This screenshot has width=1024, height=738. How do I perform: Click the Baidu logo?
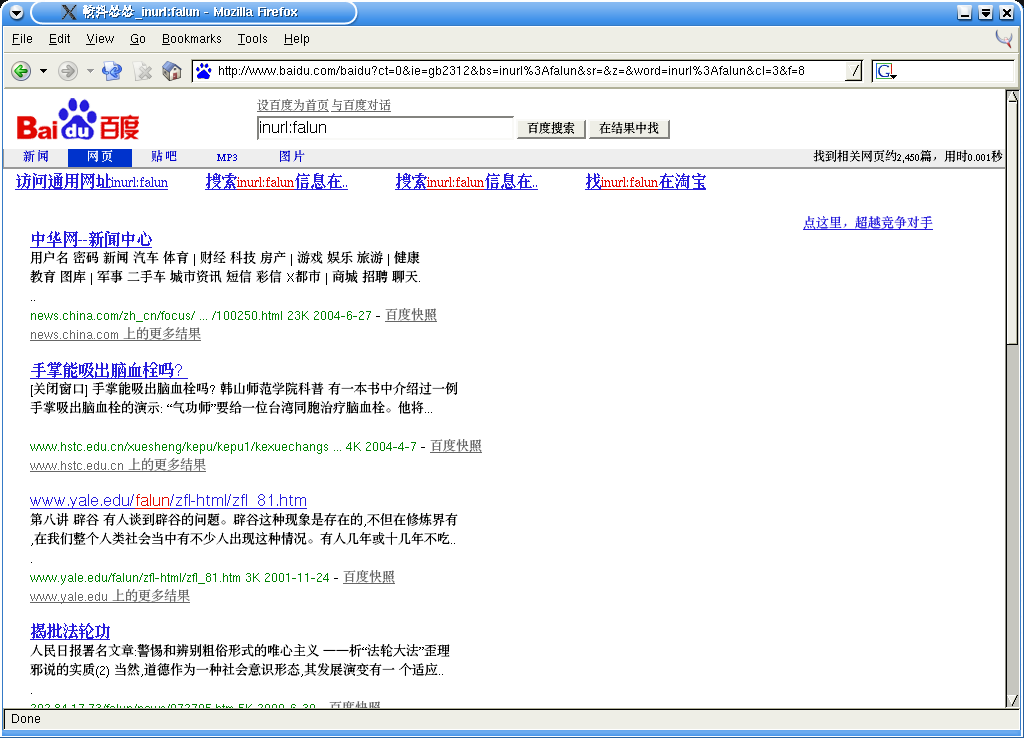78,120
